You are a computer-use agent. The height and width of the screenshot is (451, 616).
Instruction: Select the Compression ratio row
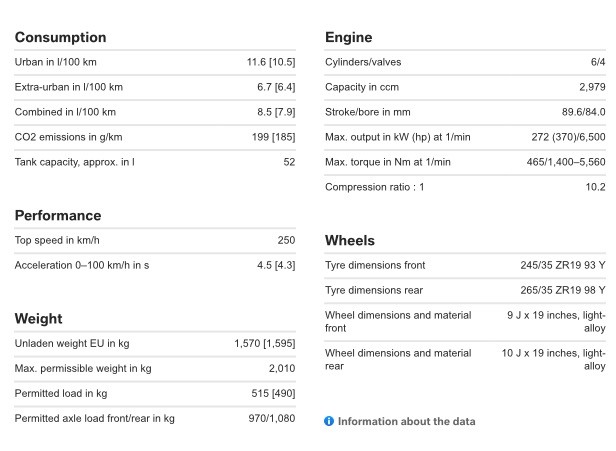(x=465, y=187)
